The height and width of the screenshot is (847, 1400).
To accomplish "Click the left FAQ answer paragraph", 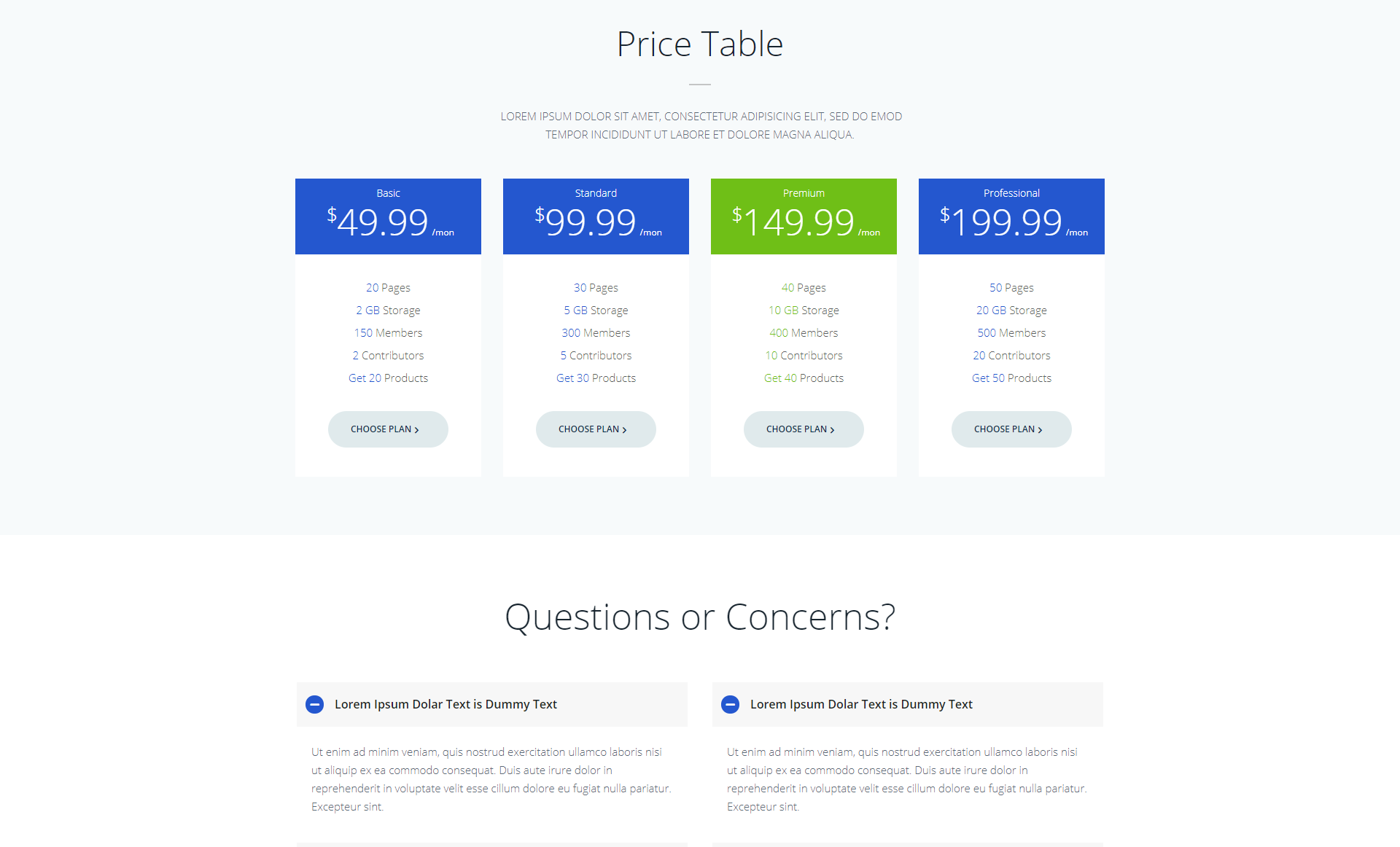I will click(491, 779).
